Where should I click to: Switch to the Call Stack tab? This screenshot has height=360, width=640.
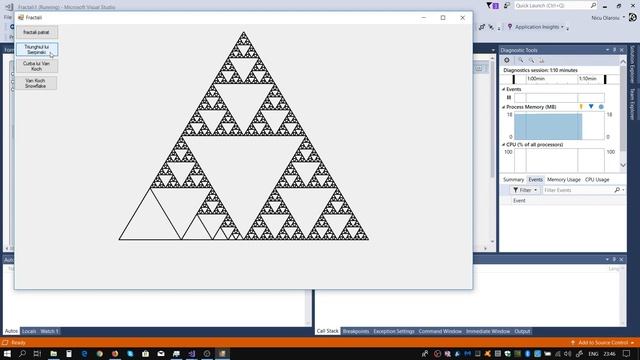point(327,331)
